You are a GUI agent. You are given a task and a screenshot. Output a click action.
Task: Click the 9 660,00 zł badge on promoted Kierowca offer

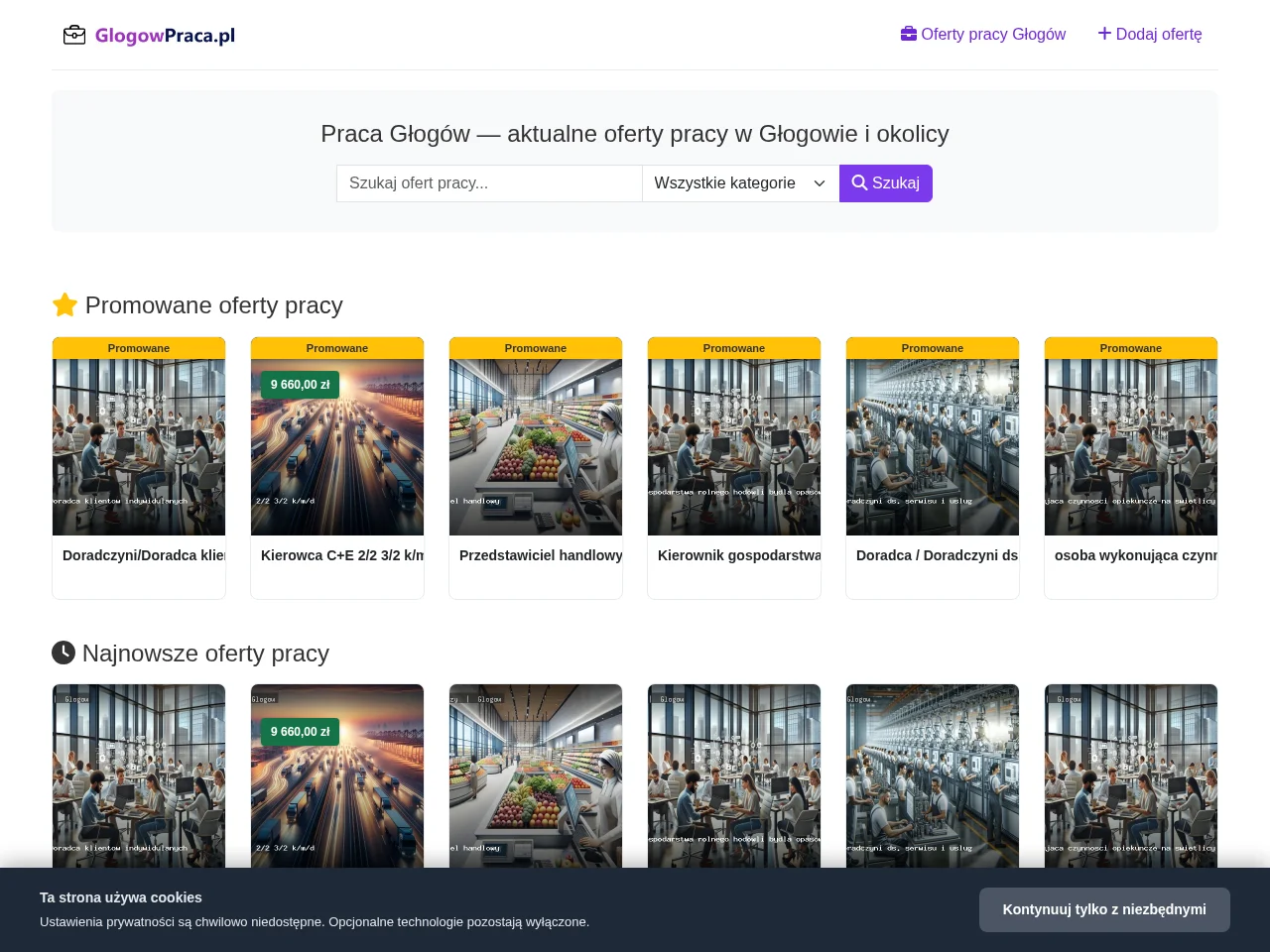coord(300,385)
